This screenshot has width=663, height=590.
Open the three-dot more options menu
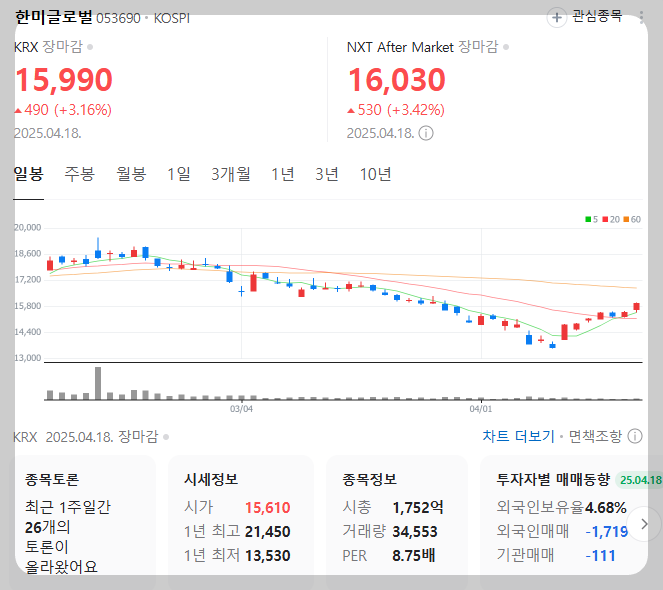642,17
